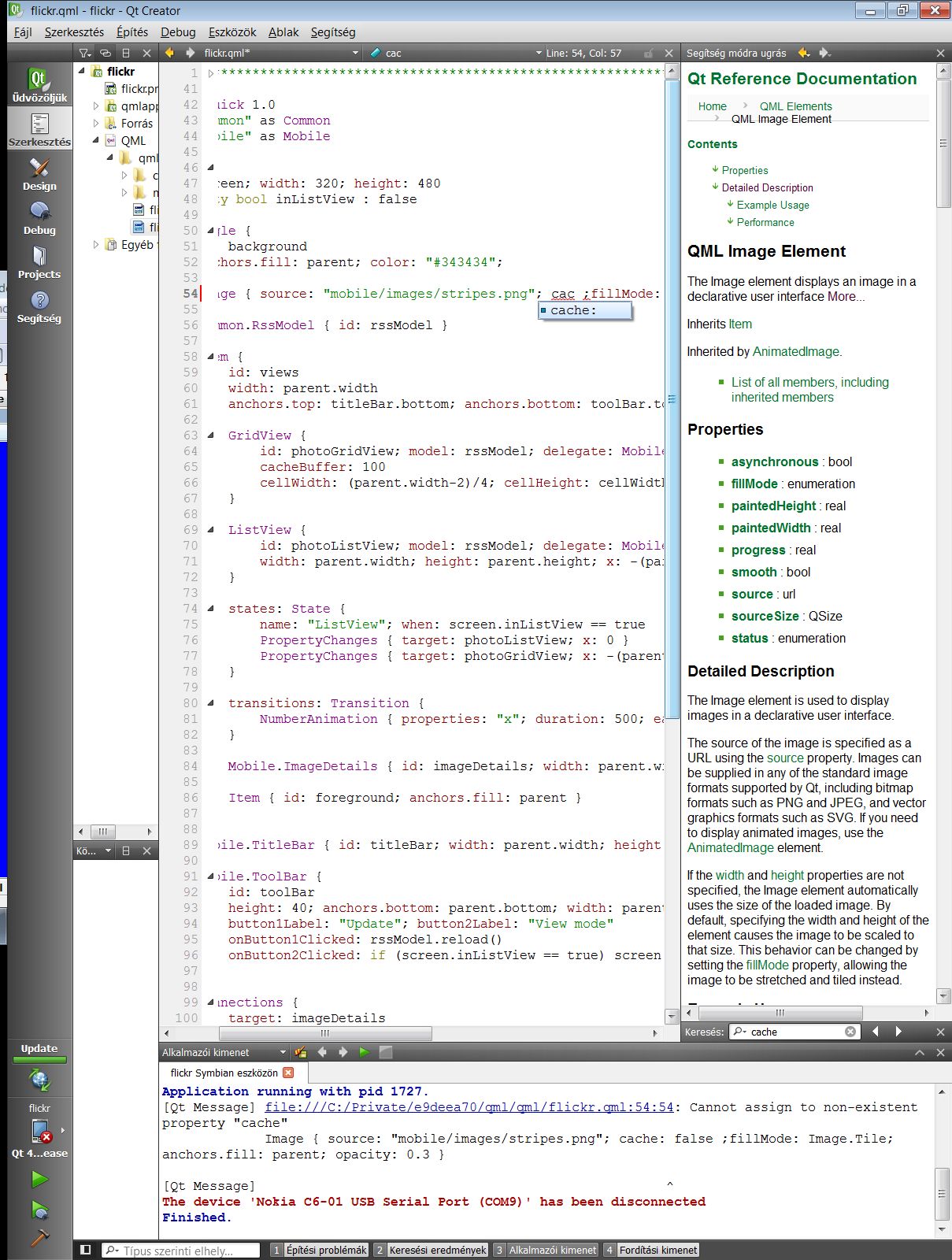Re-run application in output pane toolbar

(364, 1052)
